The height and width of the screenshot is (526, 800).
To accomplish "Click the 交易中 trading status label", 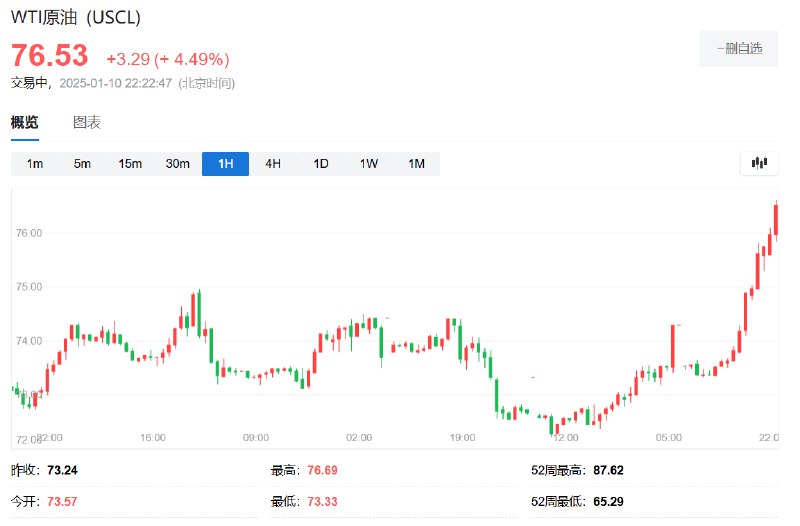I will tap(29, 83).
